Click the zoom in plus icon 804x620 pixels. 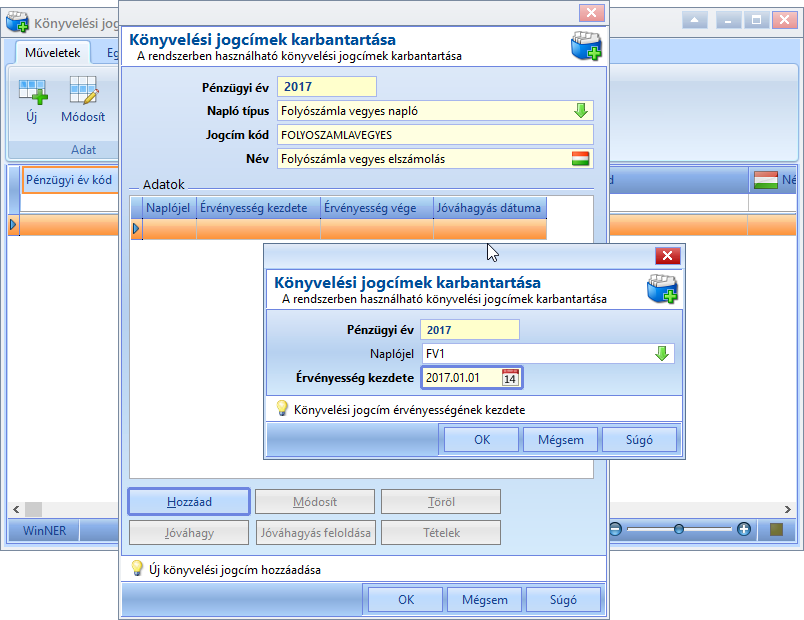[743, 529]
